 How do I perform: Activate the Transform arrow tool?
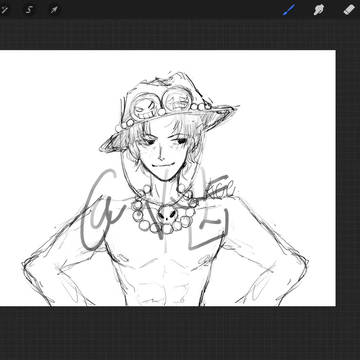pos(54,10)
